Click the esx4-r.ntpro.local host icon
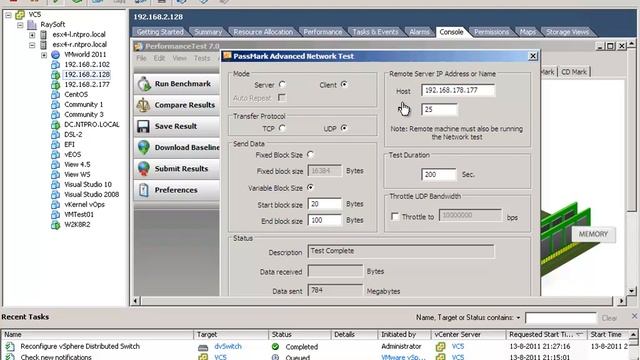The width and height of the screenshot is (640, 360). point(44,44)
